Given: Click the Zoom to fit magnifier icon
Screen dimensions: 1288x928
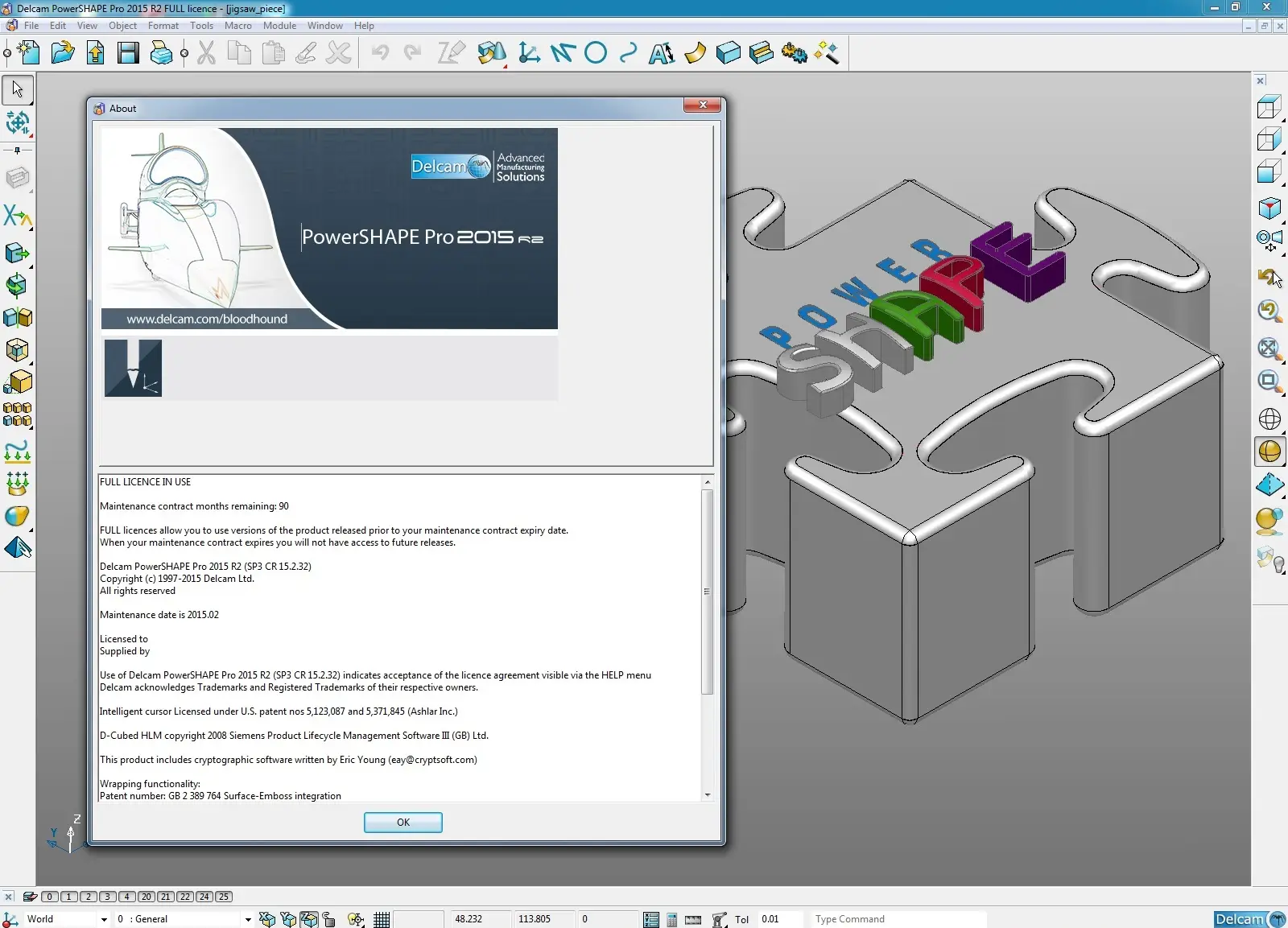Looking at the screenshot, I should [1269, 349].
